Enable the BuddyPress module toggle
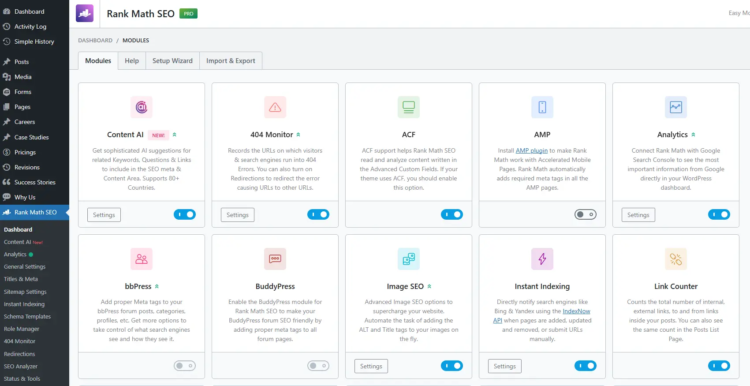This screenshot has width=750, height=386. (x=318, y=366)
